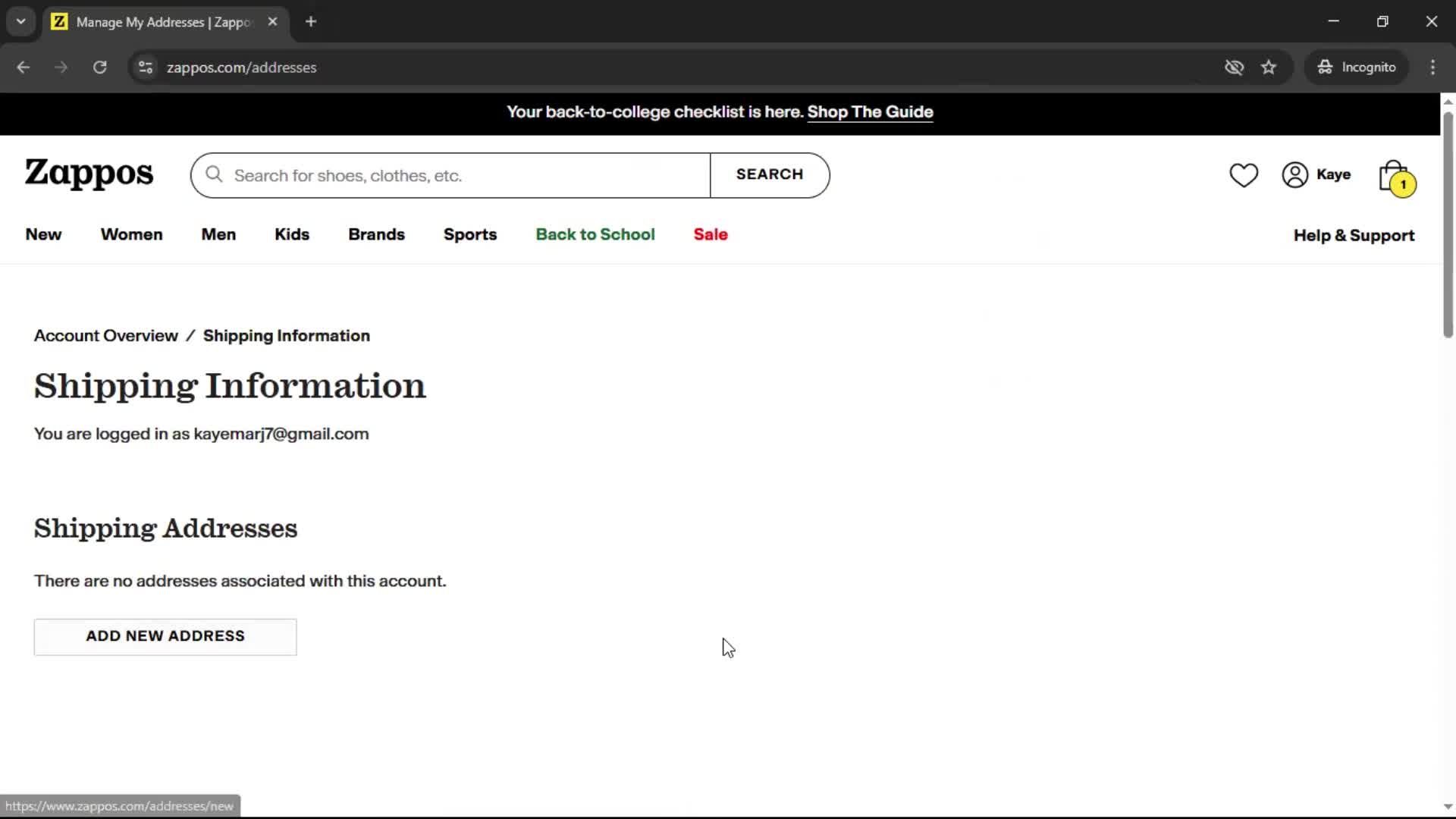The width and height of the screenshot is (1456, 819).
Task: Click the Zappos logo
Action: tap(89, 174)
